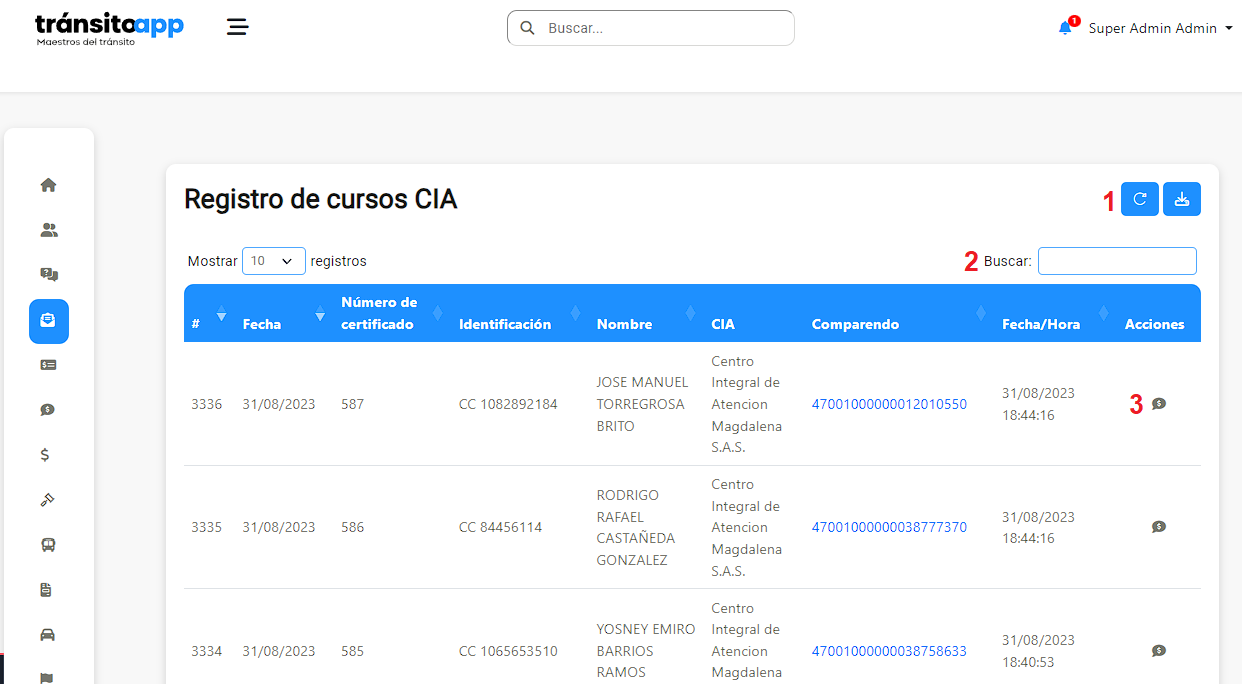Click row number 3335
1242x692 pixels.
207,527
